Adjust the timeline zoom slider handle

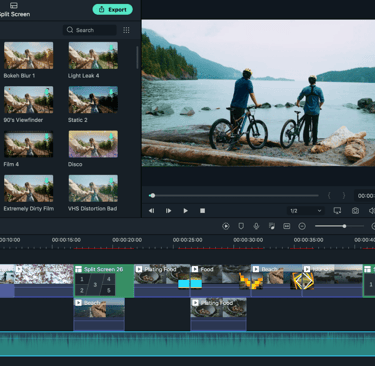(344, 226)
